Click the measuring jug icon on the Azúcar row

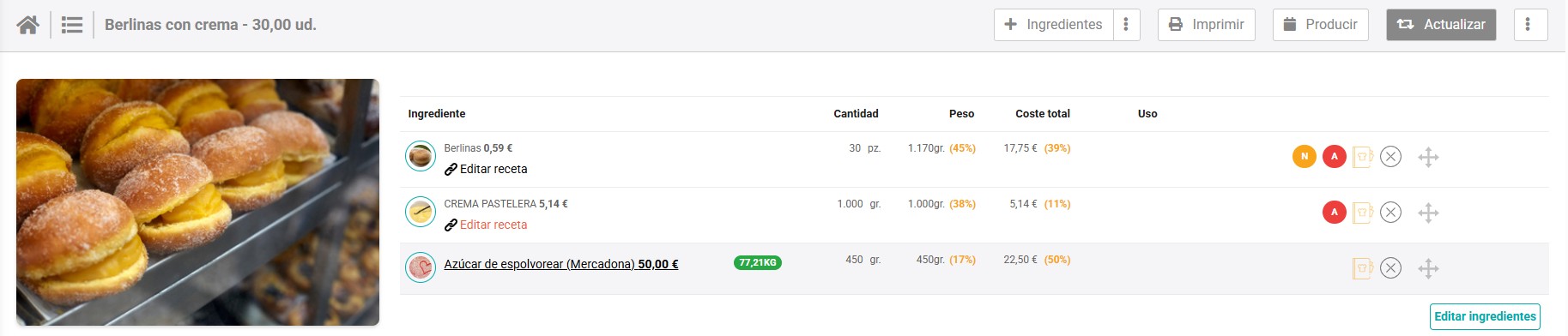point(1362,268)
